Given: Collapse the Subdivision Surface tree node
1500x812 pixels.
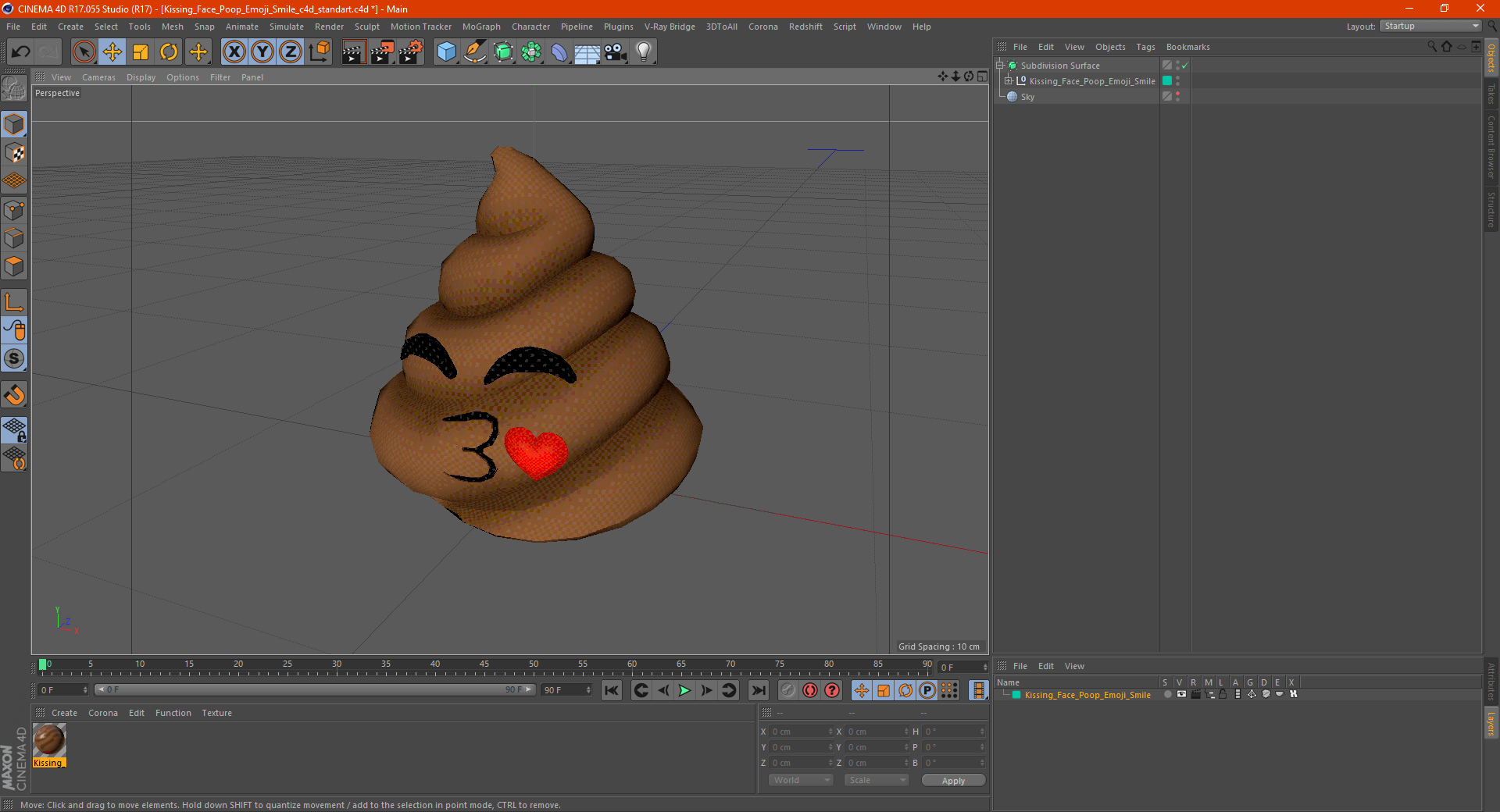Looking at the screenshot, I should pos(1000,66).
